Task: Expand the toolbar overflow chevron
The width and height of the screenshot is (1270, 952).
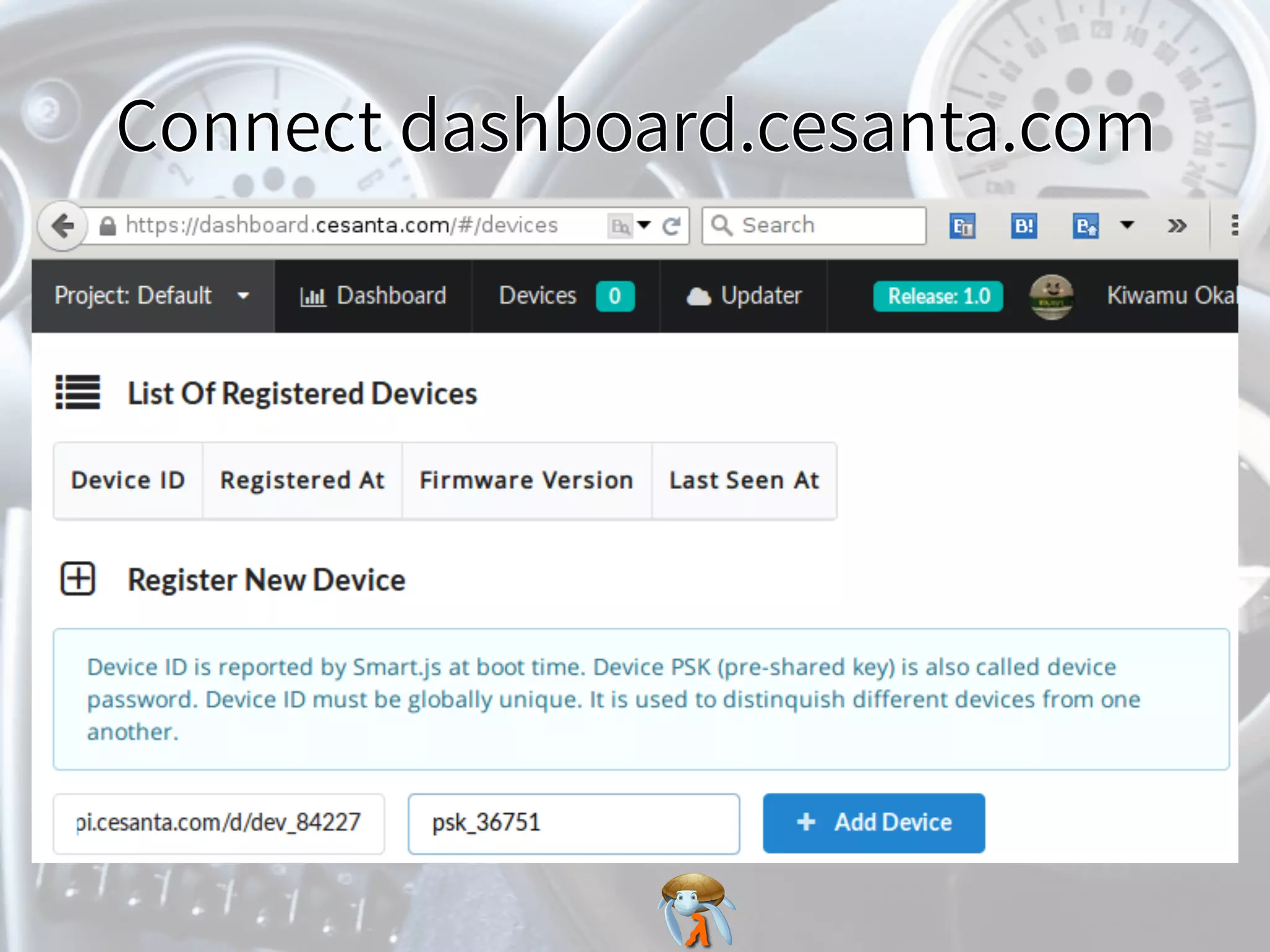Action: point(1176,226)
